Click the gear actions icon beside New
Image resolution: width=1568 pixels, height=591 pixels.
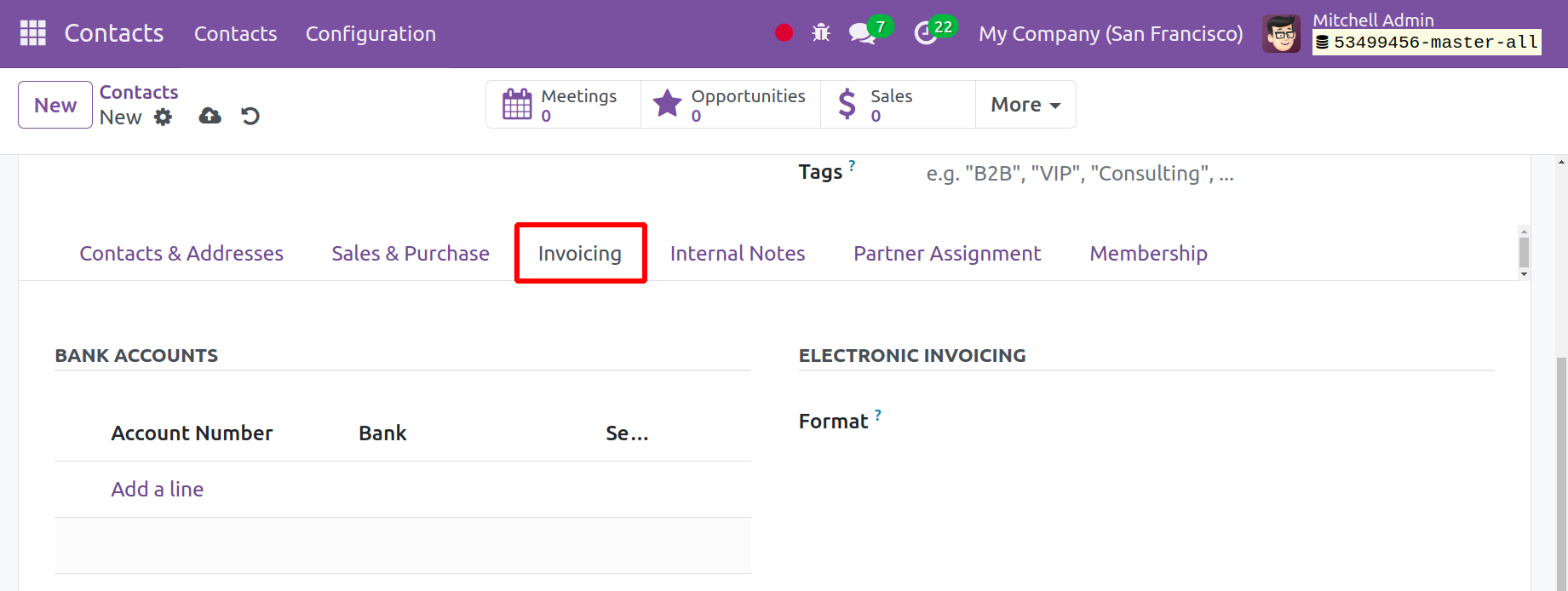(163, 118)
